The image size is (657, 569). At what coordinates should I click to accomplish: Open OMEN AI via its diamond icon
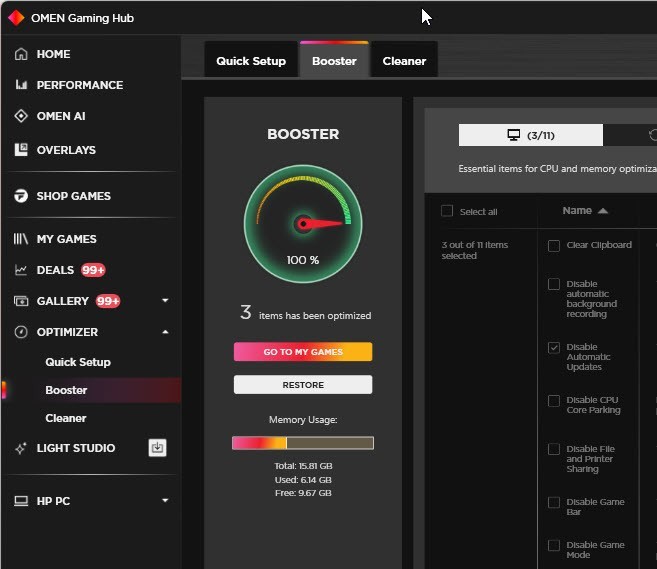(x=21, y=116)
